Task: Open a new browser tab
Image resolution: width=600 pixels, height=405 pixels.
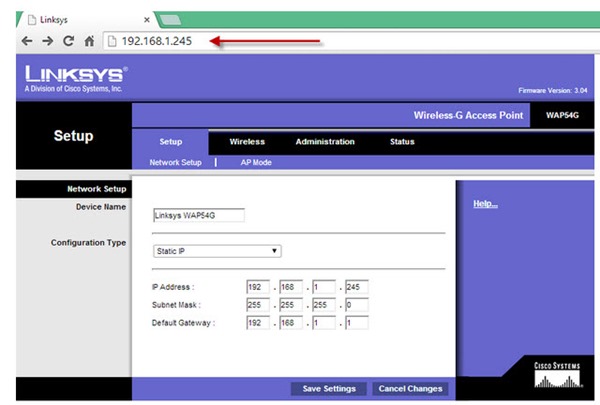Action: click(170, 20)
